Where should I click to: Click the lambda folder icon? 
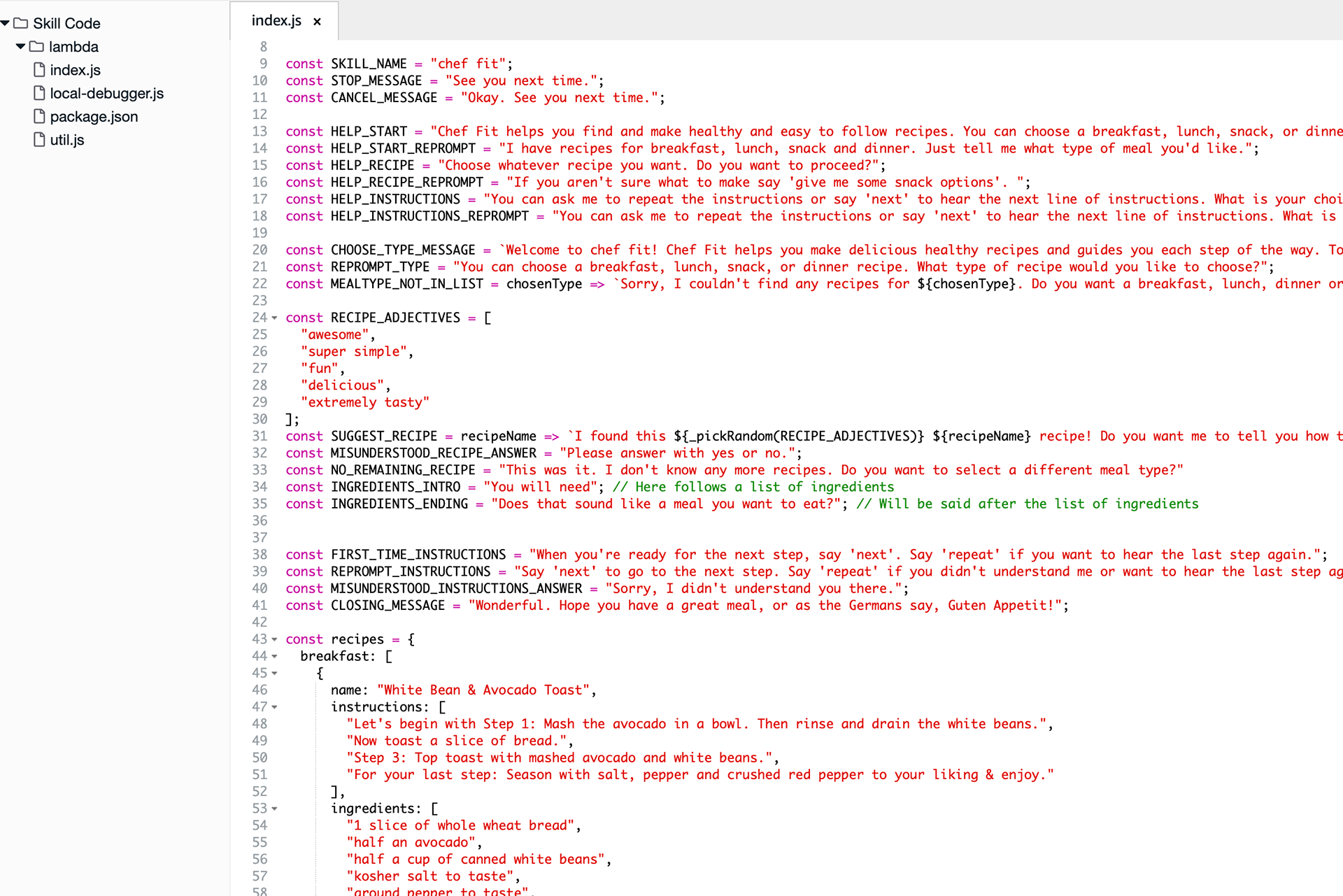37,47
